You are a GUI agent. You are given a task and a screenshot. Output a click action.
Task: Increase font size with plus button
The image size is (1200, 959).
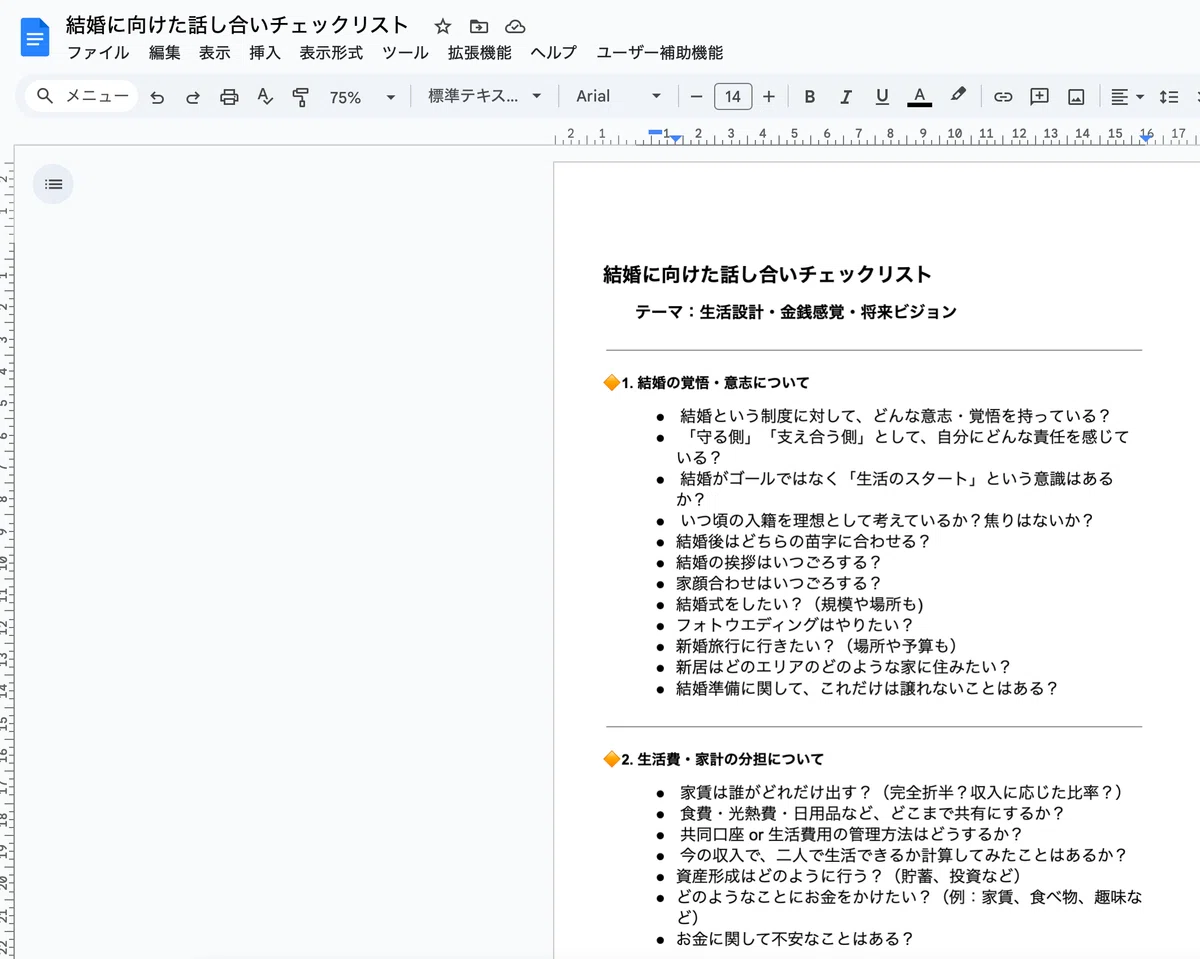point(768,97)
